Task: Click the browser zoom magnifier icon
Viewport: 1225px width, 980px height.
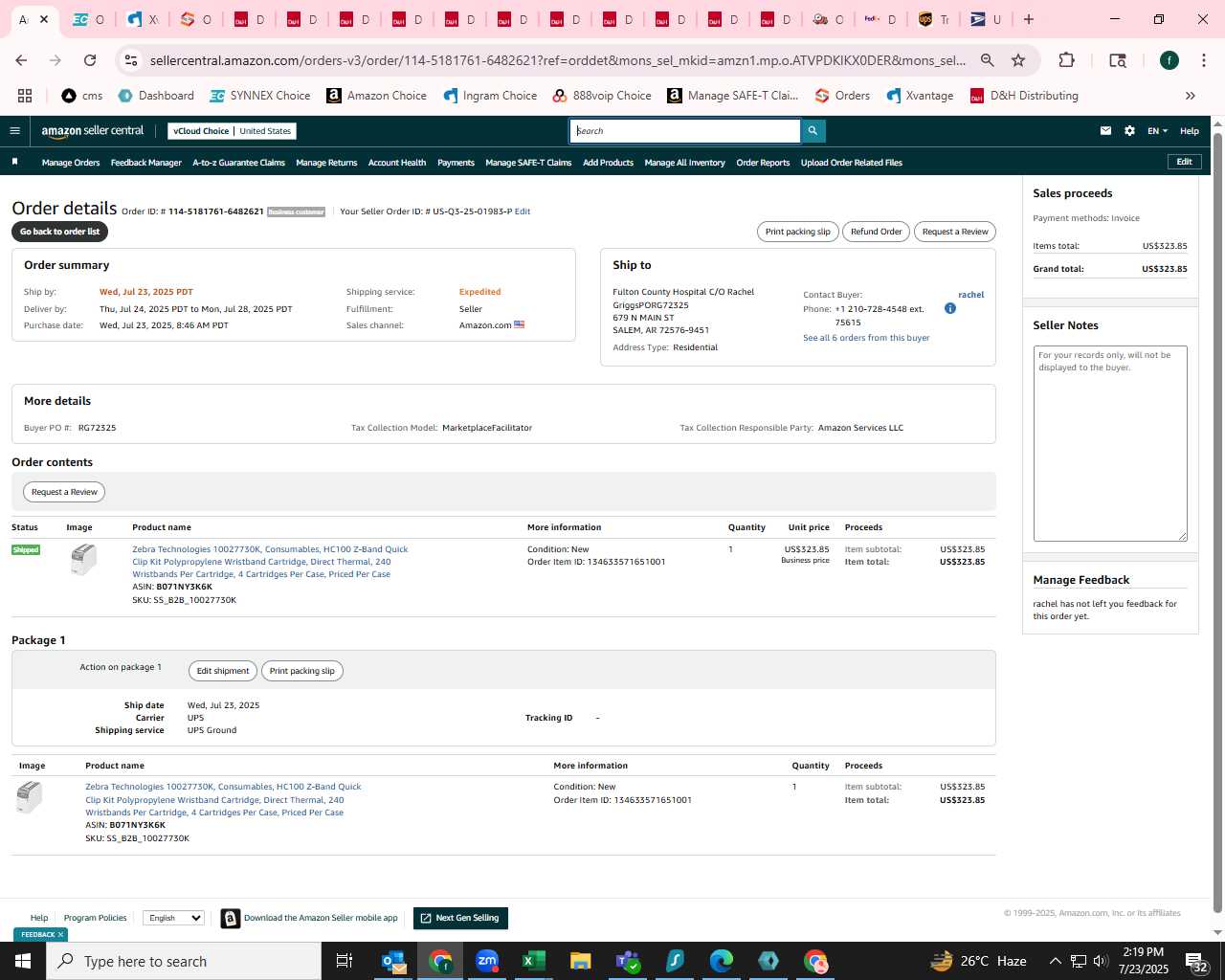Action: coord(988,60)
